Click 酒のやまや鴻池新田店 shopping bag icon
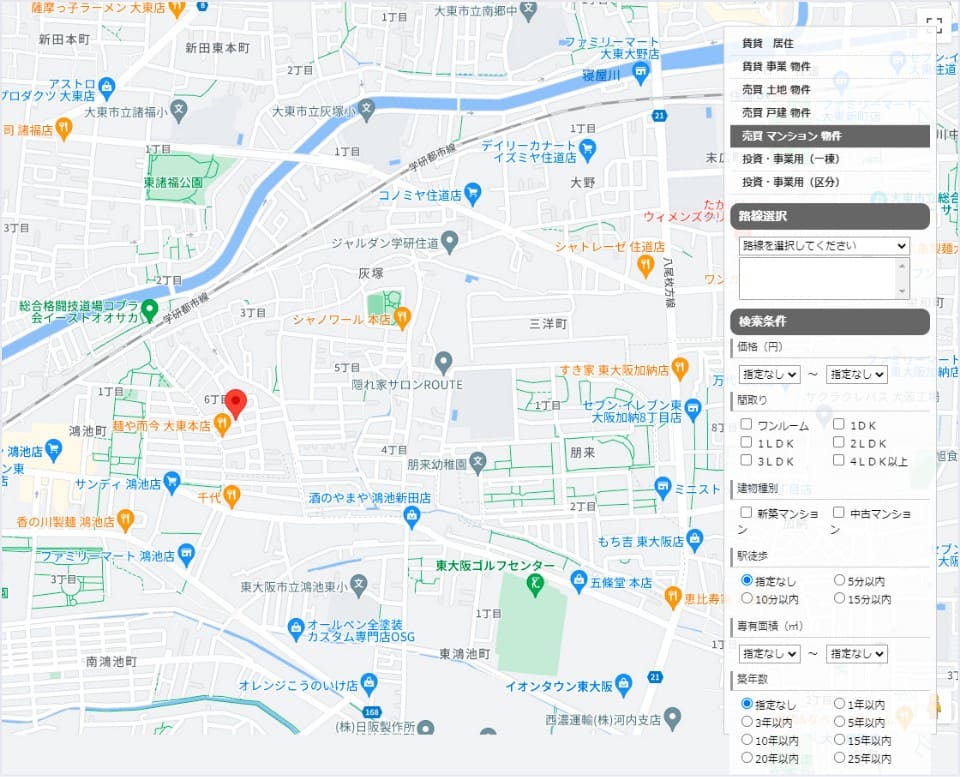This screenshot has width=960, height=777. (412, 517)
